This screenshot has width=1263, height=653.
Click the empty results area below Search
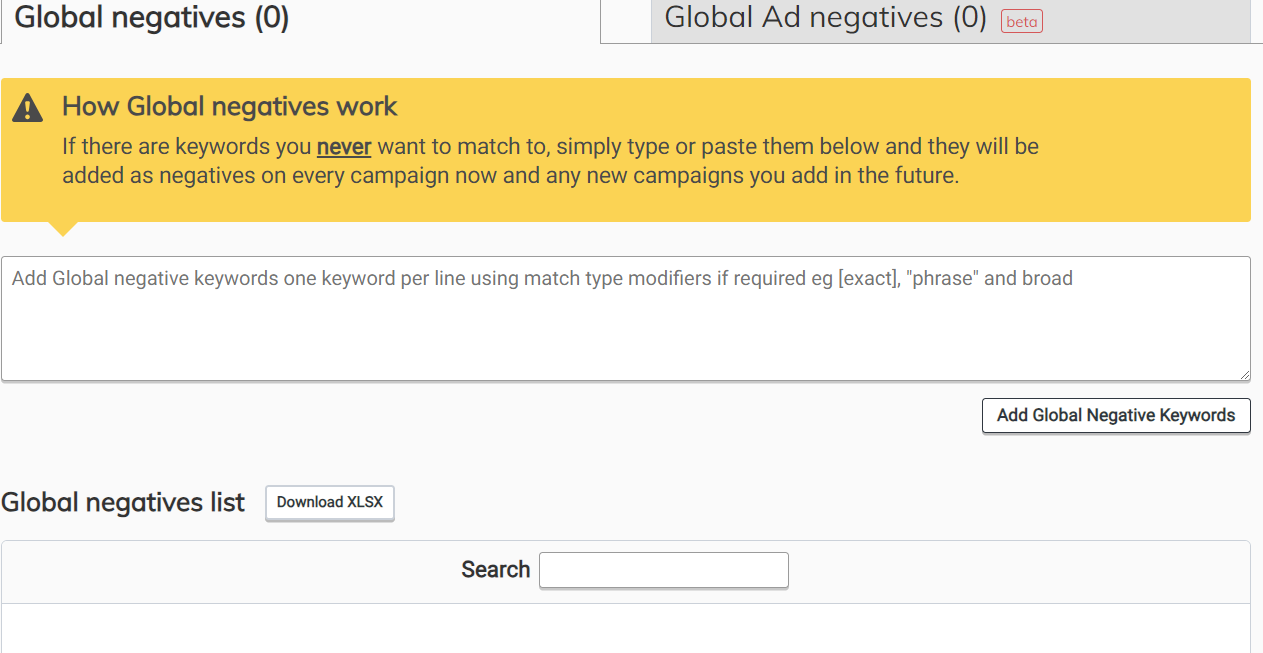click(625, 628)
